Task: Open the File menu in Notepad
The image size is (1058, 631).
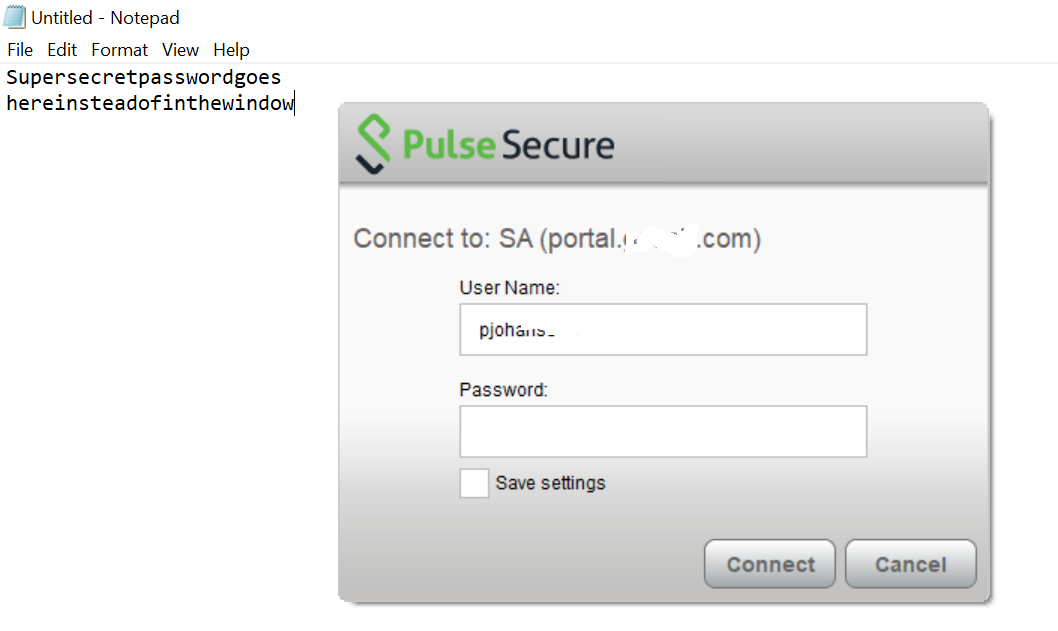Action: [x=20, y=50]
